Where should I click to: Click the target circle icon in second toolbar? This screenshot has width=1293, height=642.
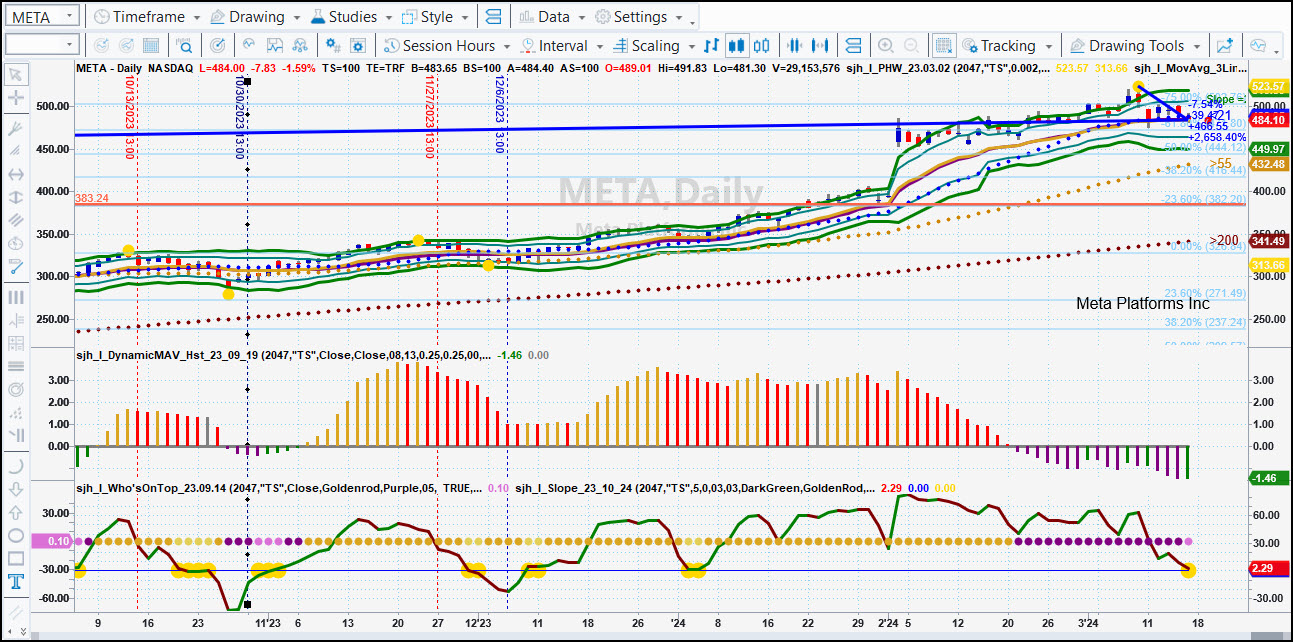click(217, 45)
